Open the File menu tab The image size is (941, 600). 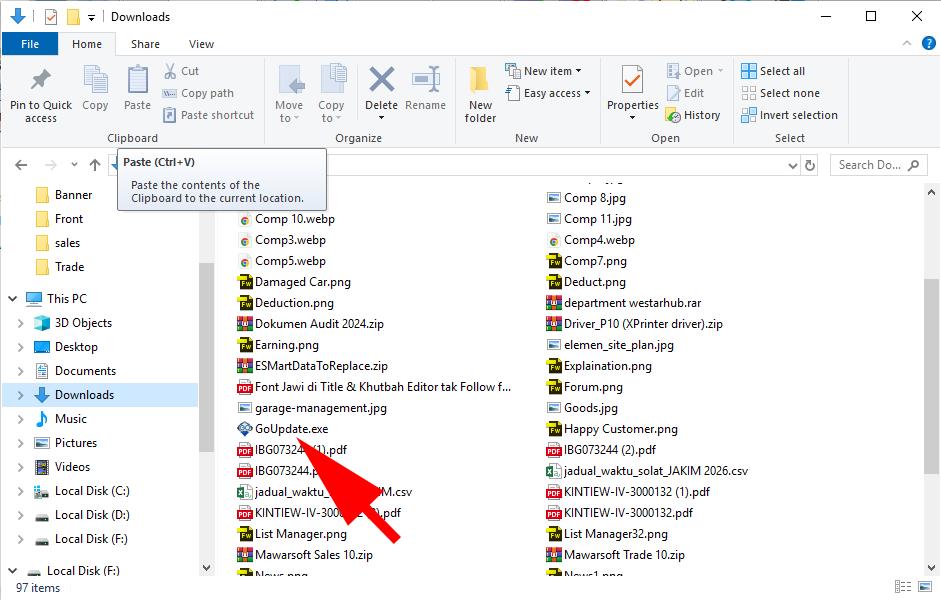[30, 44]
